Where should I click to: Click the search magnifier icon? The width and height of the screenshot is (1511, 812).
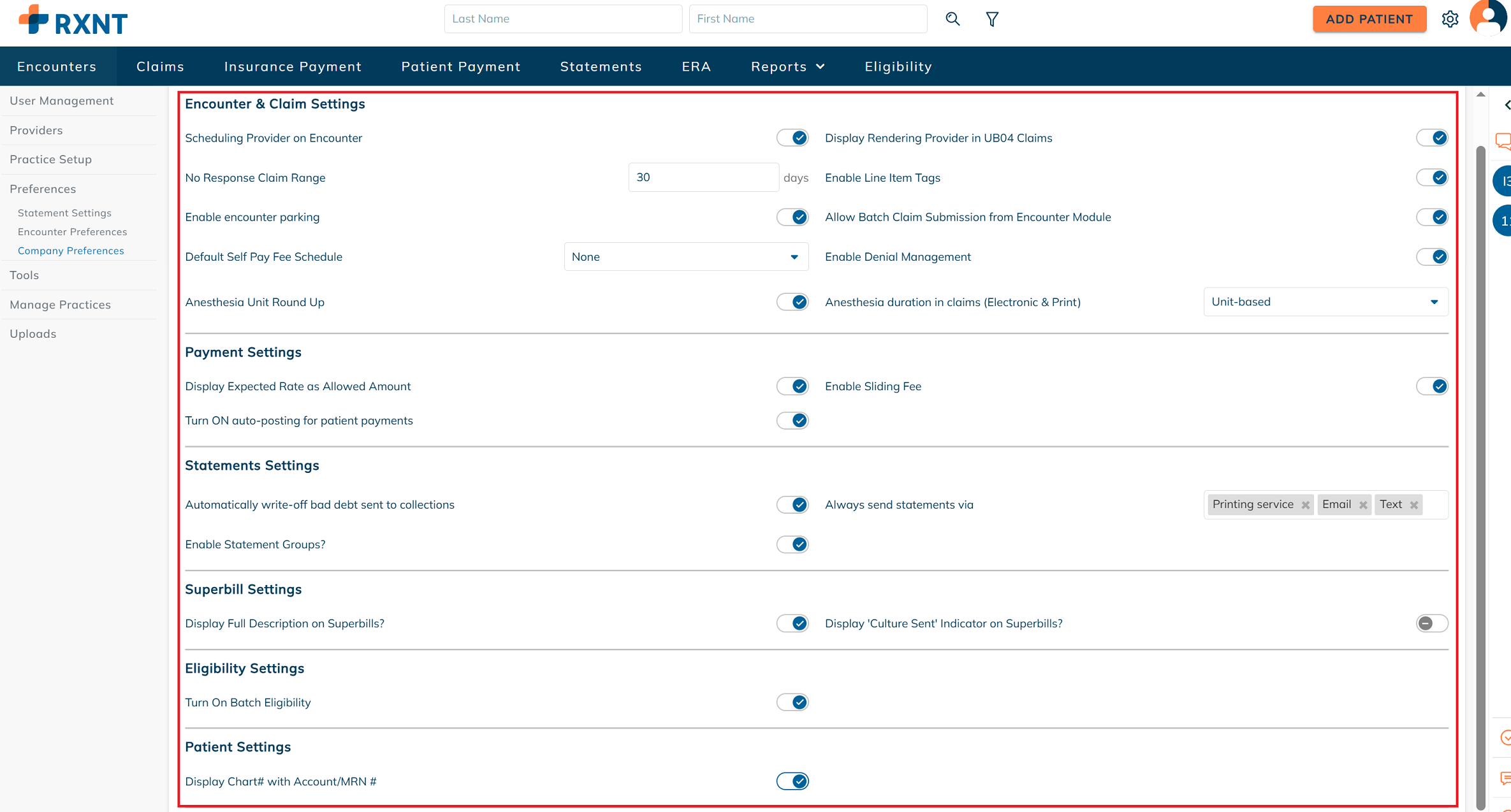click(x=953, y=19)
